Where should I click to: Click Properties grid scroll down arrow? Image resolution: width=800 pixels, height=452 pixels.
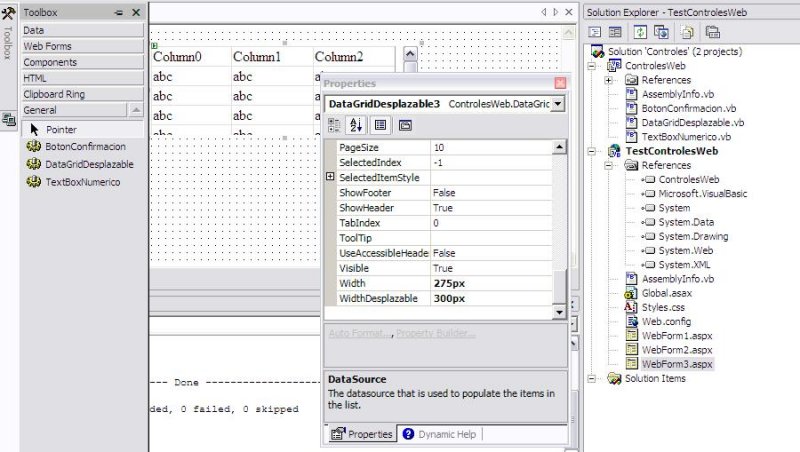[x=559, y=312]
